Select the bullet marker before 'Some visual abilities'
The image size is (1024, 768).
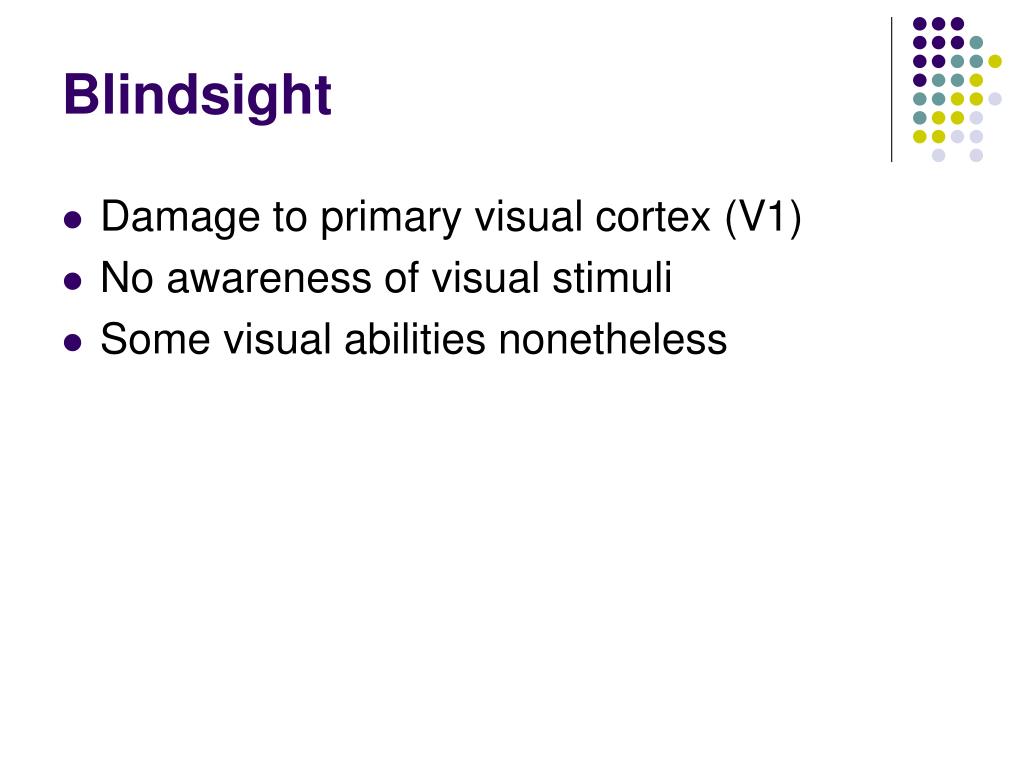pyautogui.click(x=73, y=342)
